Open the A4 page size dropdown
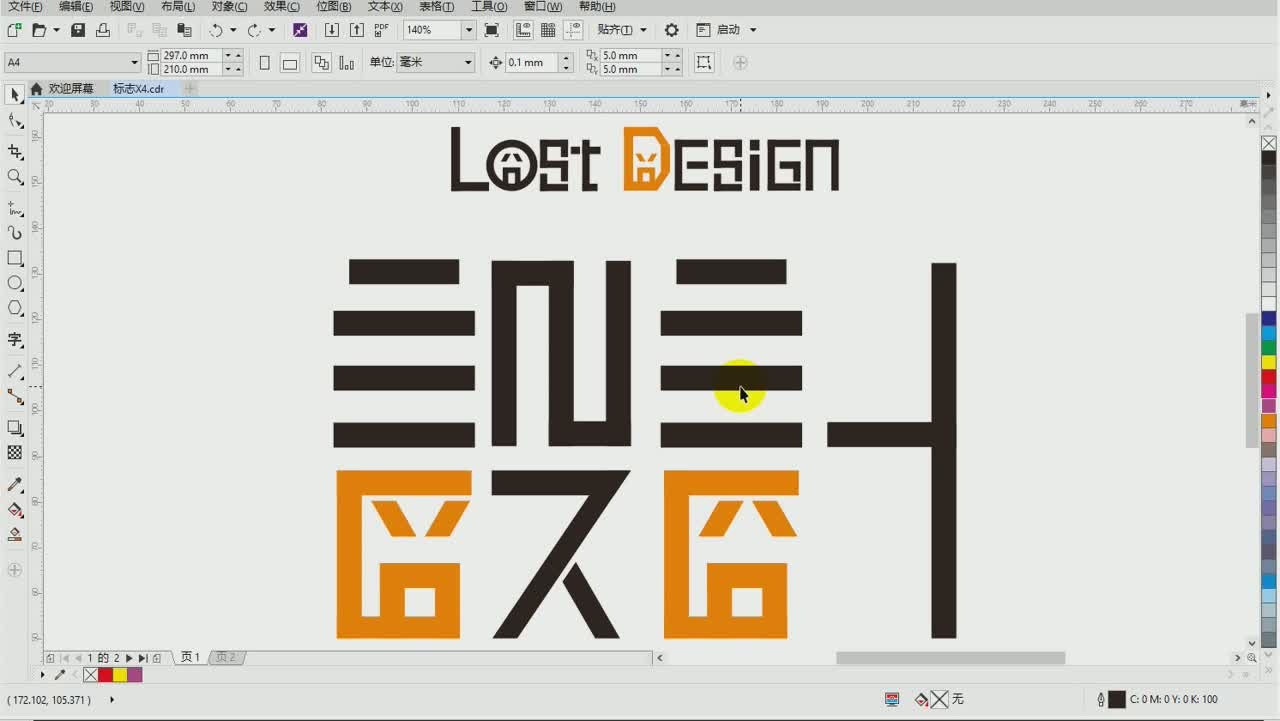1280x721 pixels. [x=134, y=62]
